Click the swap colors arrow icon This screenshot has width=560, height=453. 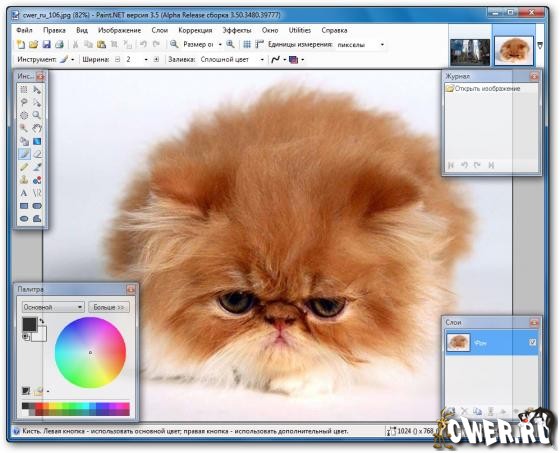tap(42, 321)
